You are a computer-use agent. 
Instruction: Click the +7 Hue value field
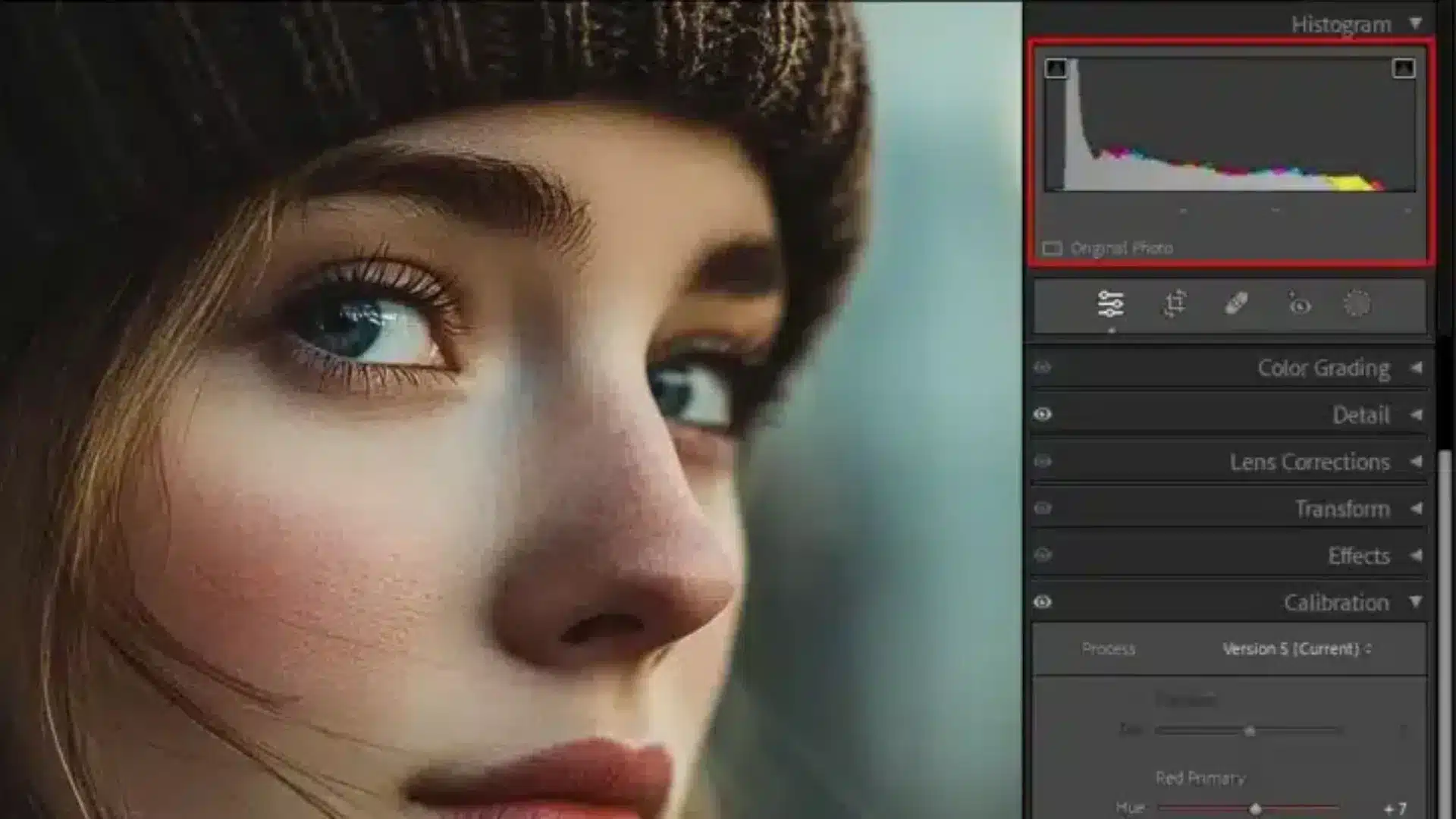1395,809
